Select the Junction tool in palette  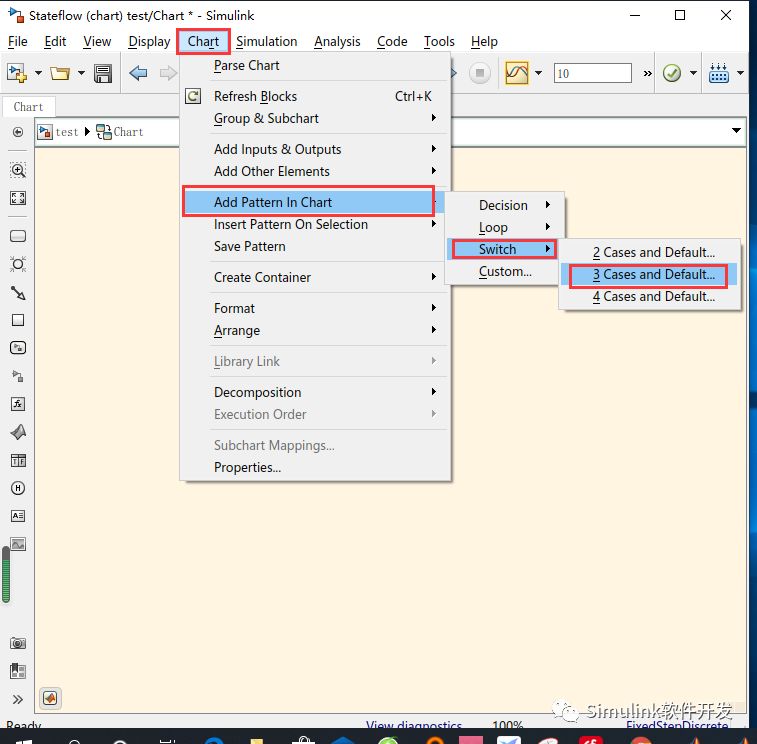point(18,264)
